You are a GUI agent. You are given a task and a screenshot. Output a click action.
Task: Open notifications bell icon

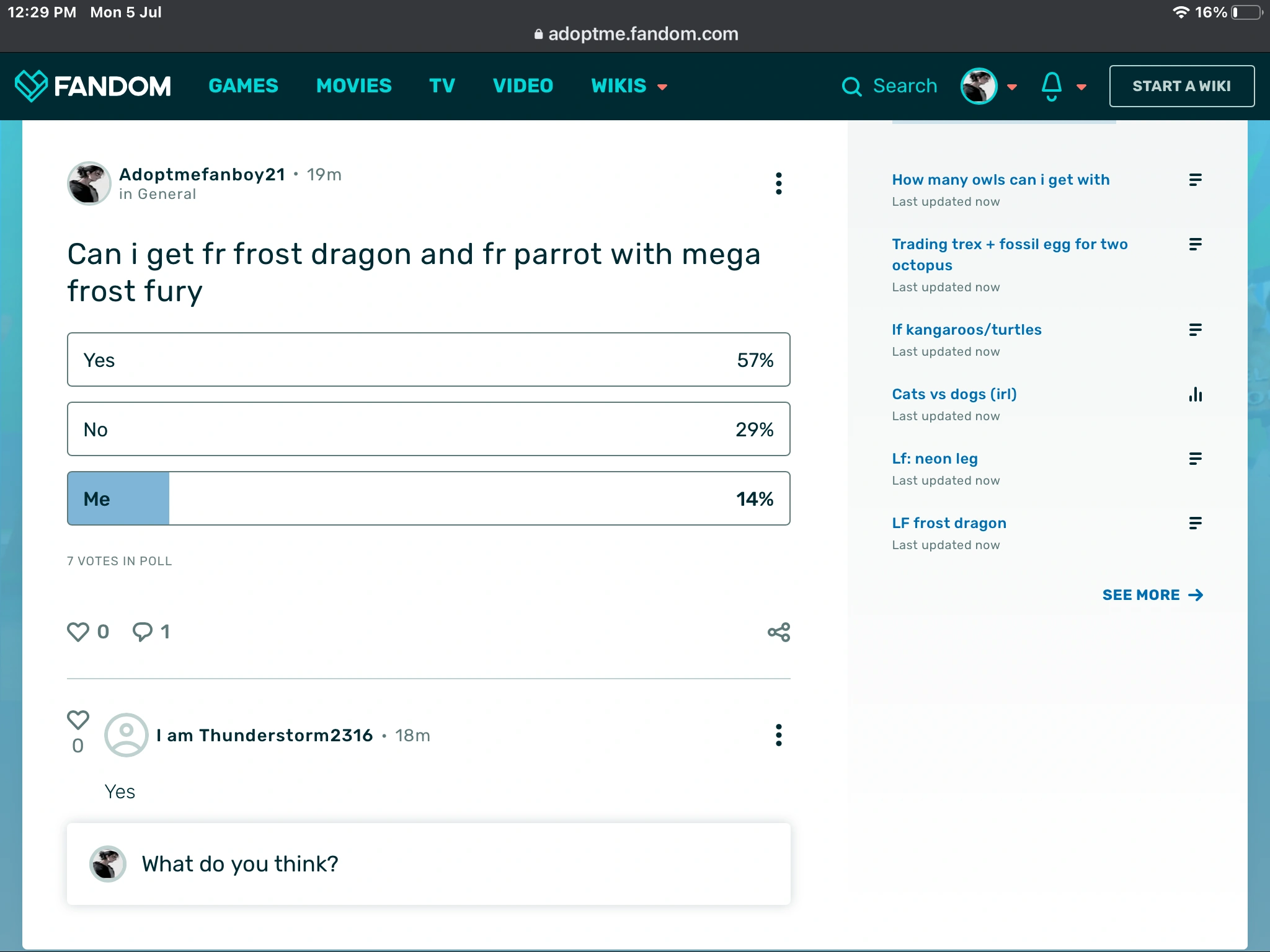1051,86
